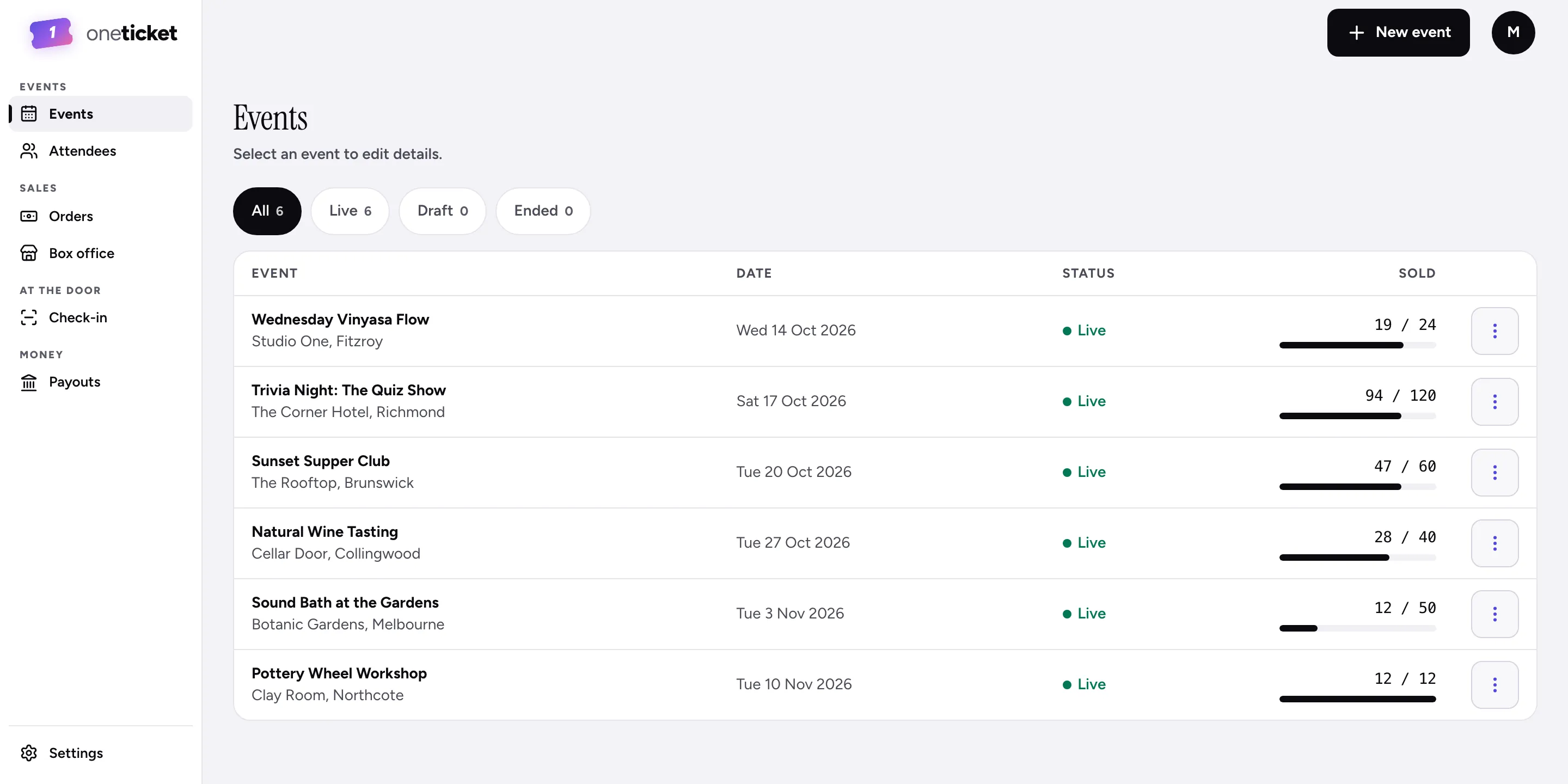Image resolution: width=1568 pixels, height=784 pixels.
Task: Select the All 6 filter tab
Action: [267, 211]
